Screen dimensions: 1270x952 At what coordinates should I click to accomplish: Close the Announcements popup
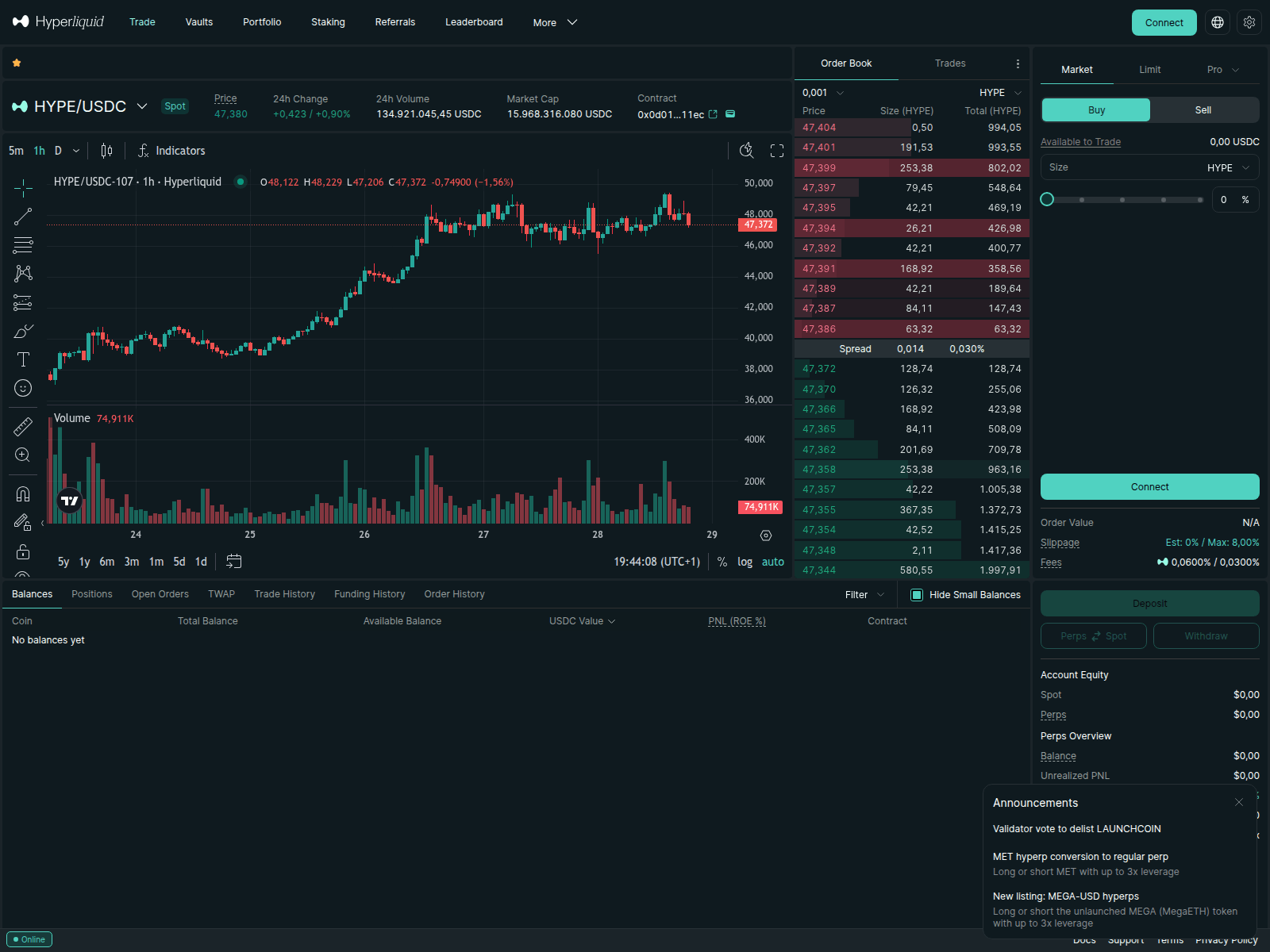pyautogui.click(x=1239, y=802)
